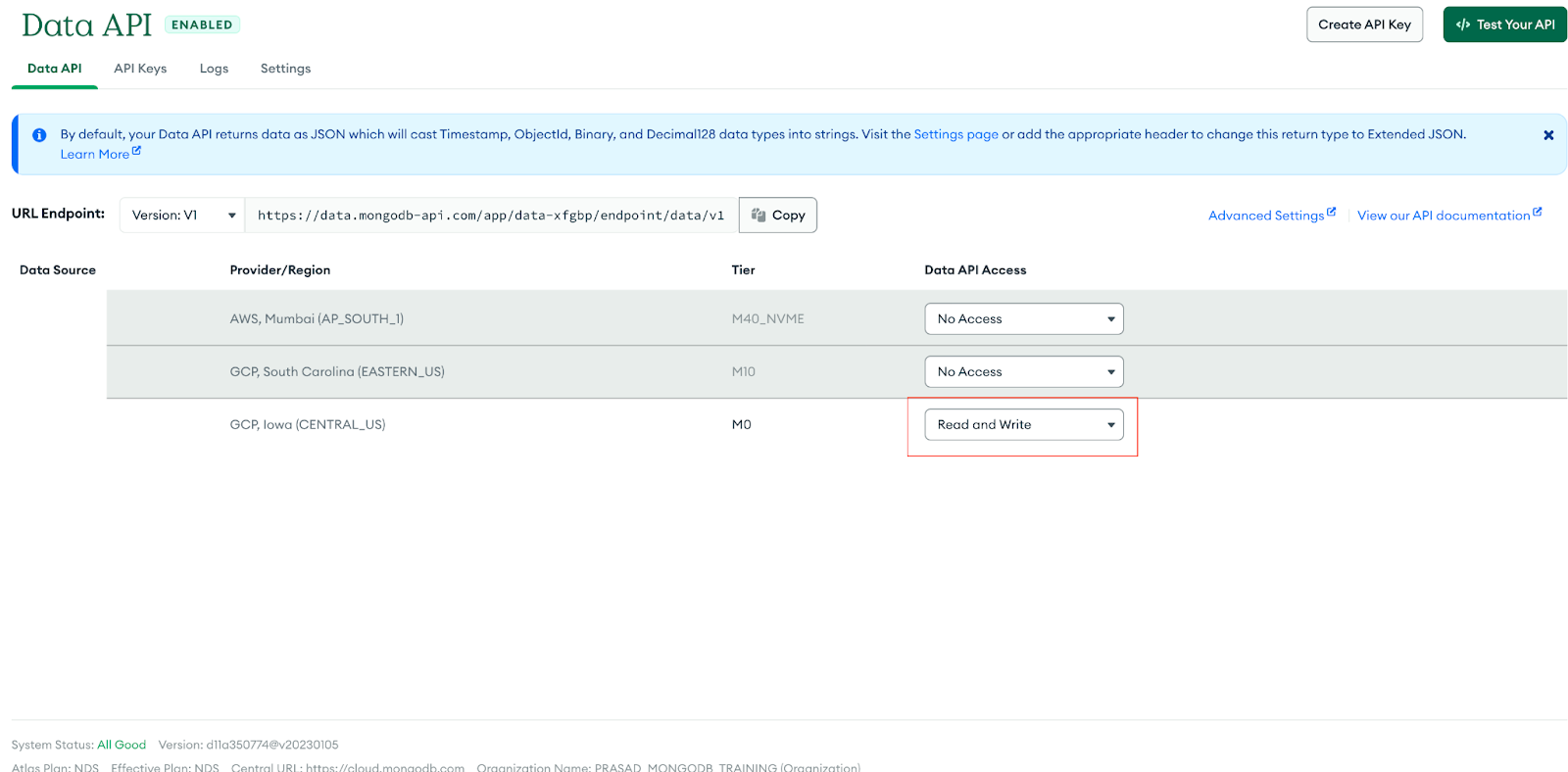Open View our API documentation link
Screen dimensions: 1568x772
pos(1443,216)
